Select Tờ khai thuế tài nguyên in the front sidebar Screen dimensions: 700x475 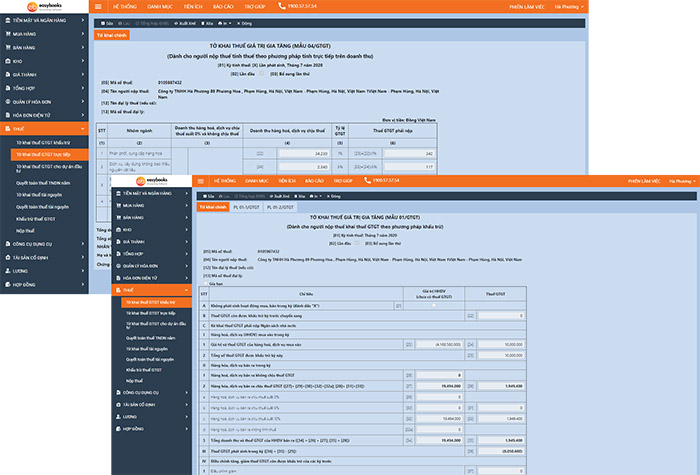(x=147, y=349)
